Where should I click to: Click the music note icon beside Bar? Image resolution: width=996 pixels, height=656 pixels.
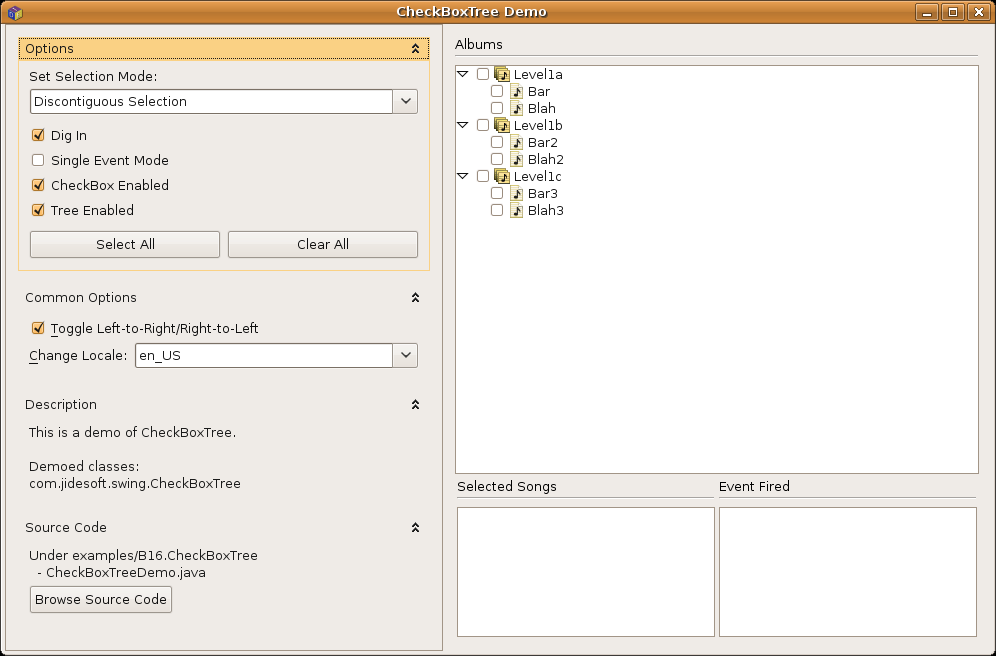tap(517, 91)
